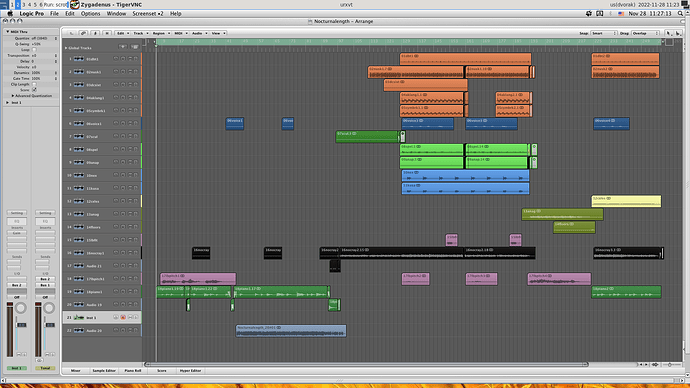Click the Link chain toolbar icon
This screenshot has height=388, width=690.
tap(83, 33)
